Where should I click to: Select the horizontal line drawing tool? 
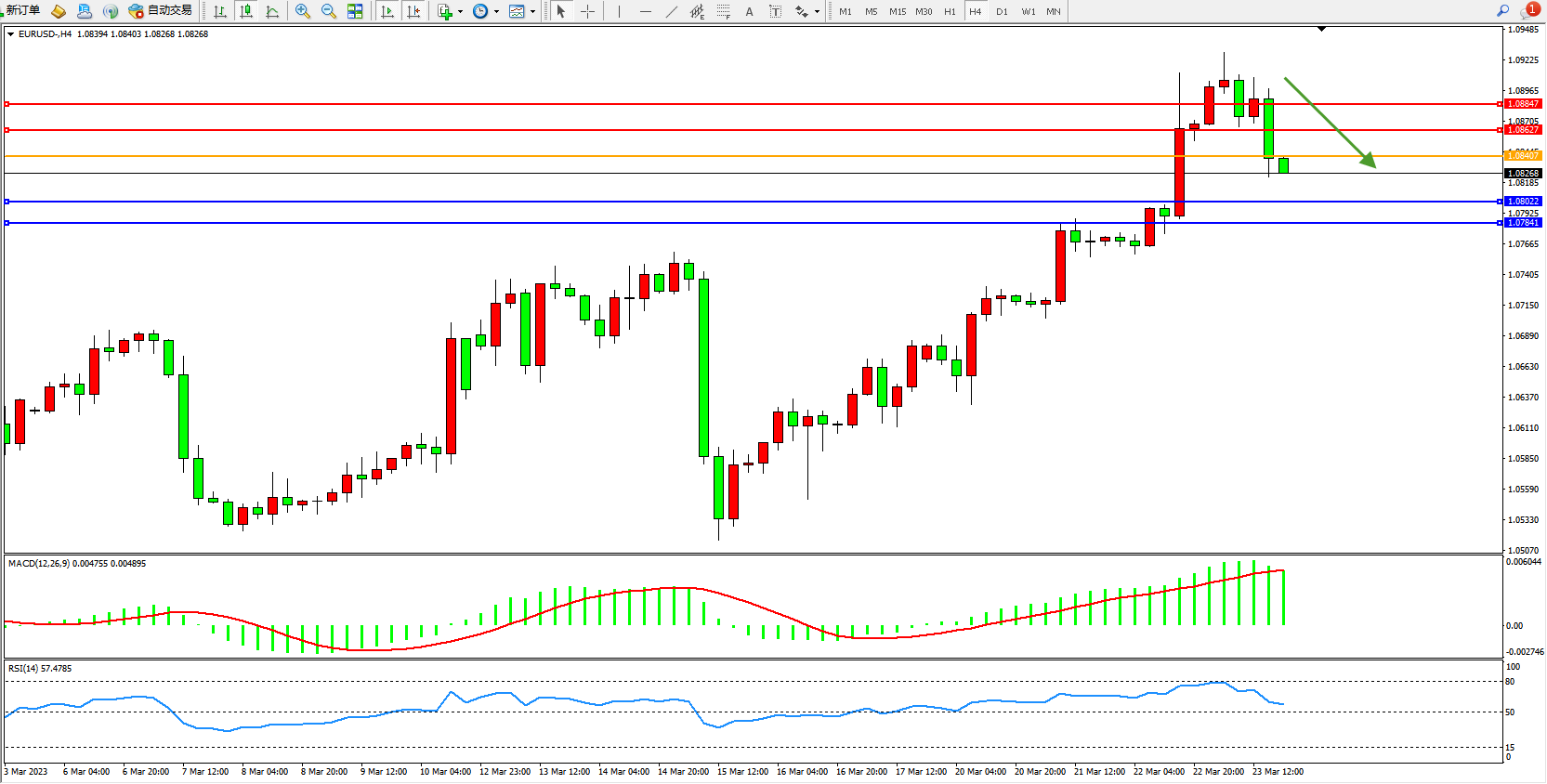coord(646,11)
